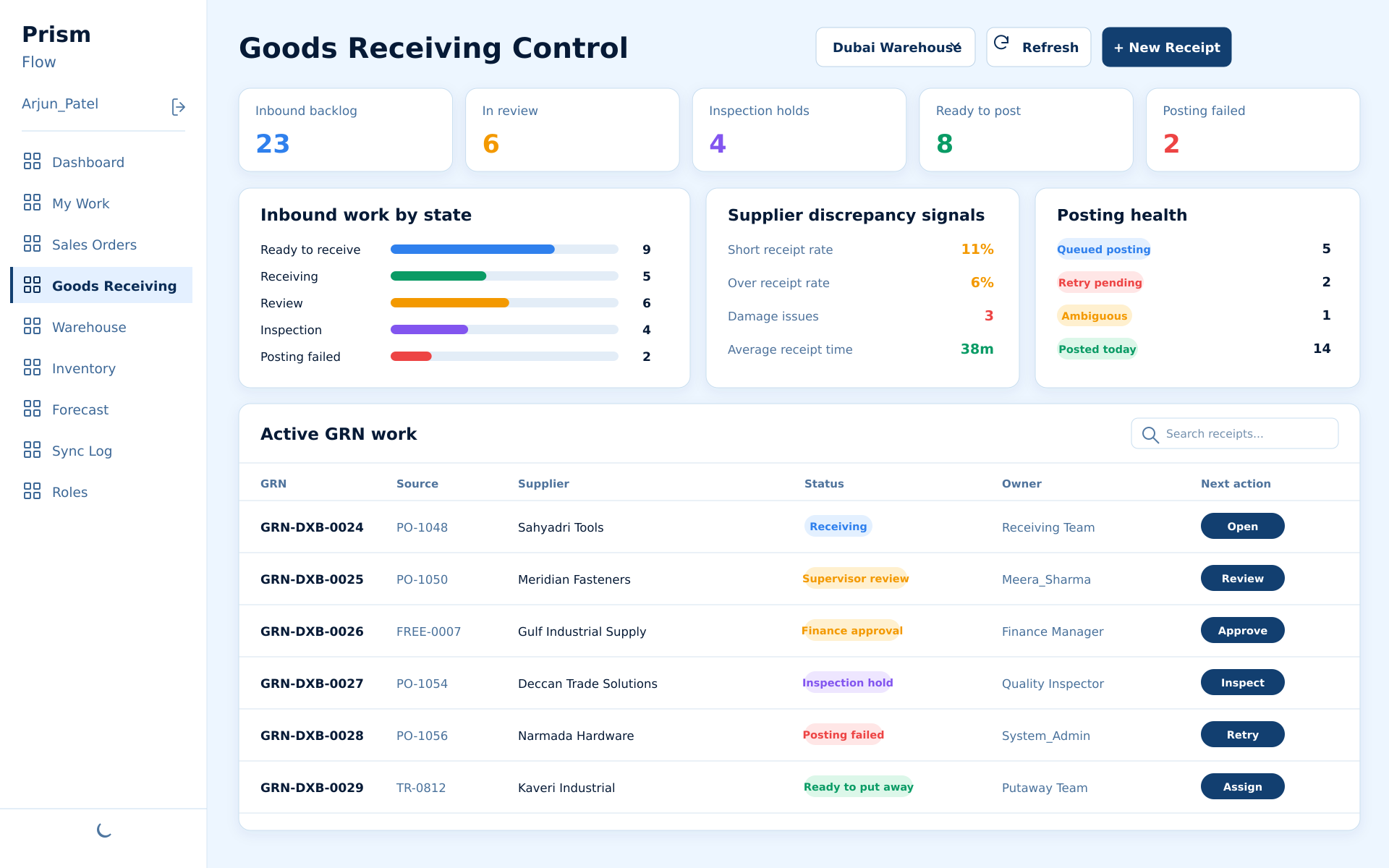Viewport: 1389px width, 868px height.
Task: Click the Short receipt rate 11% value
Action: pyautogui.click(x=977, y=249)
